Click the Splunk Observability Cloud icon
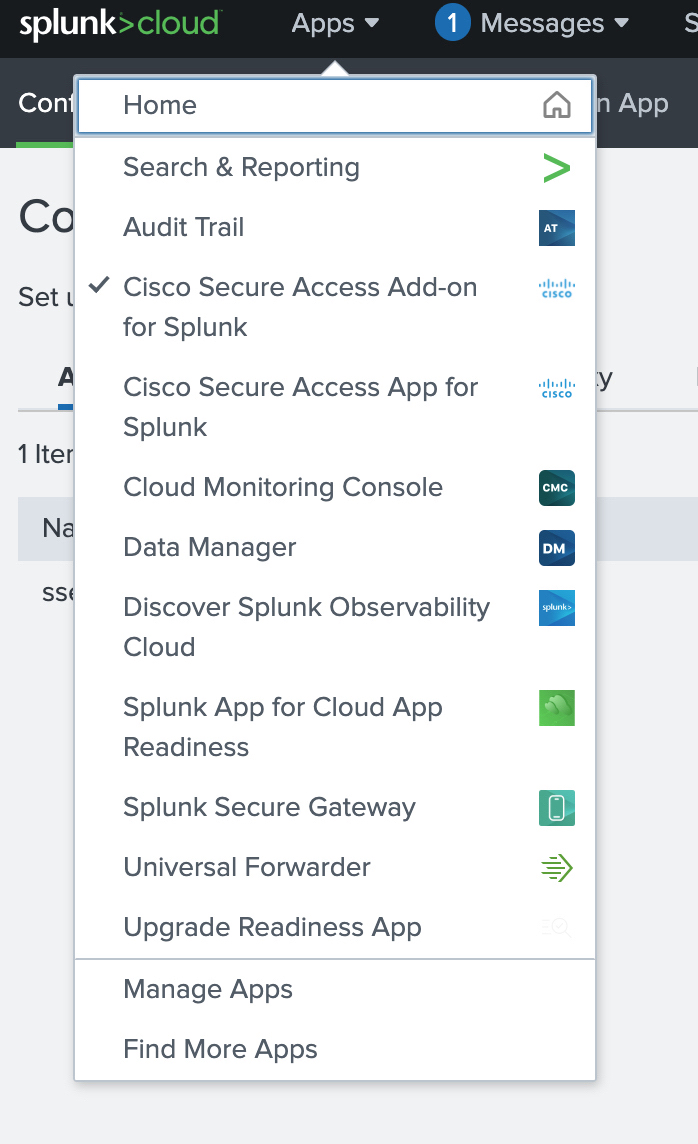This screenshot has width=698, height=1144. tap(556, 608)
